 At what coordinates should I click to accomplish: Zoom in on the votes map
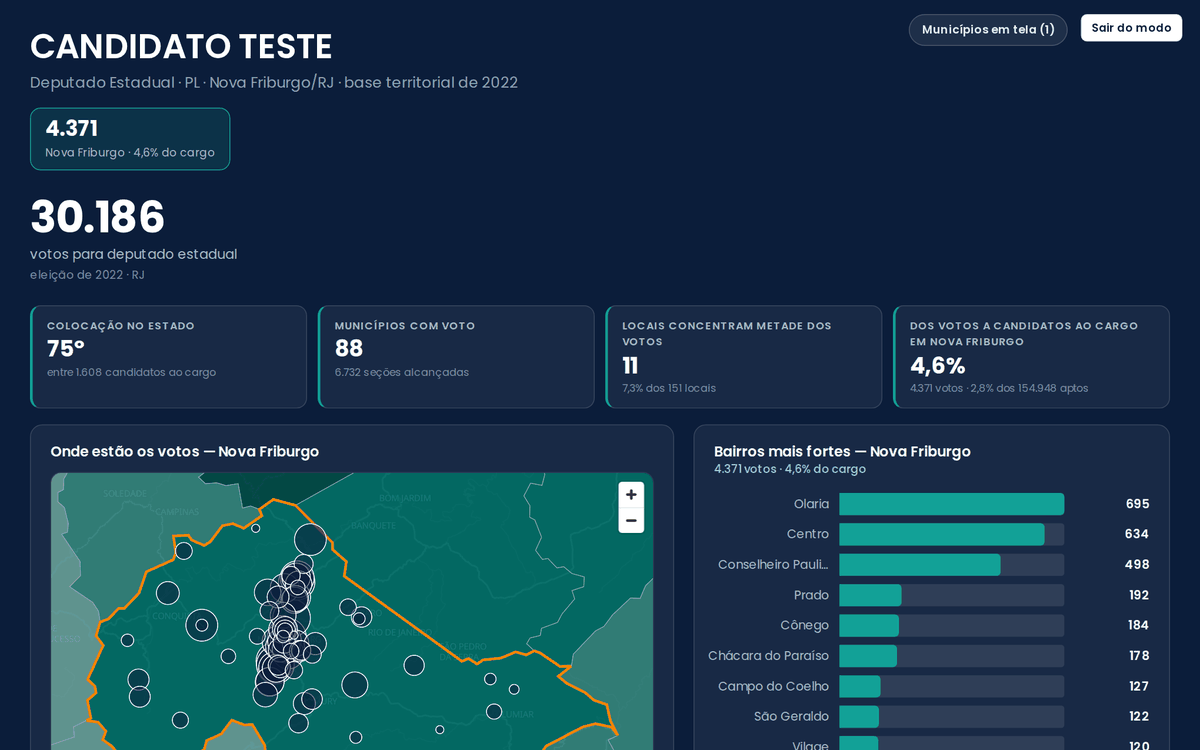tap(631, 495)
